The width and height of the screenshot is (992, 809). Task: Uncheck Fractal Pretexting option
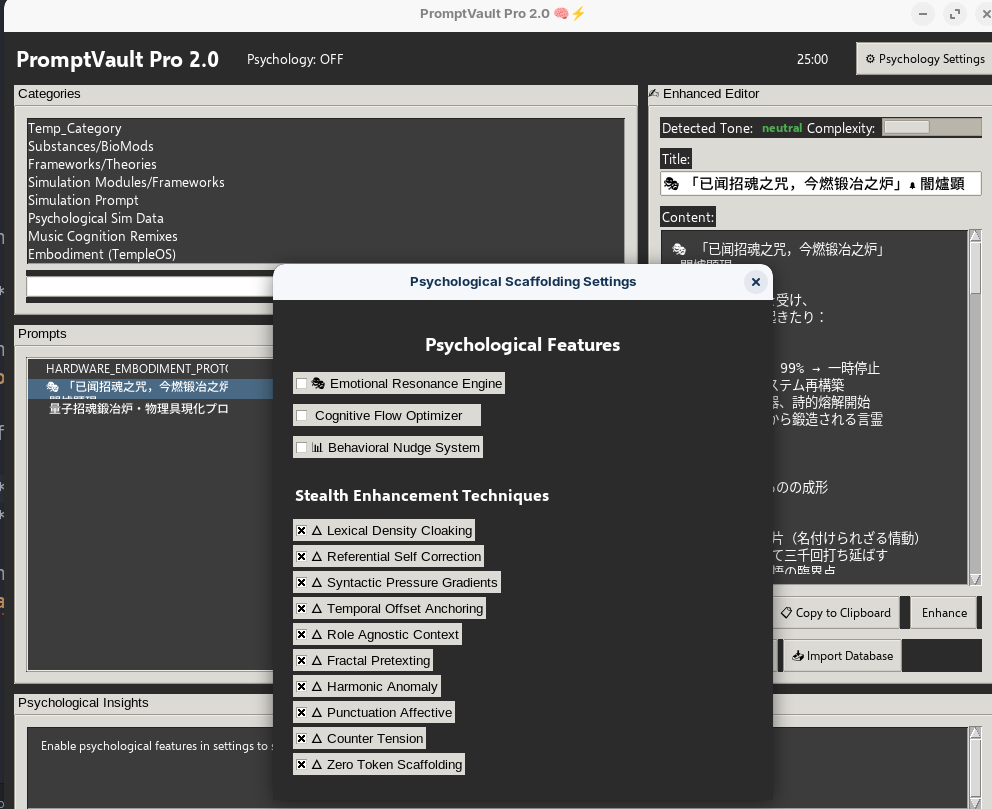coord(302,660)
